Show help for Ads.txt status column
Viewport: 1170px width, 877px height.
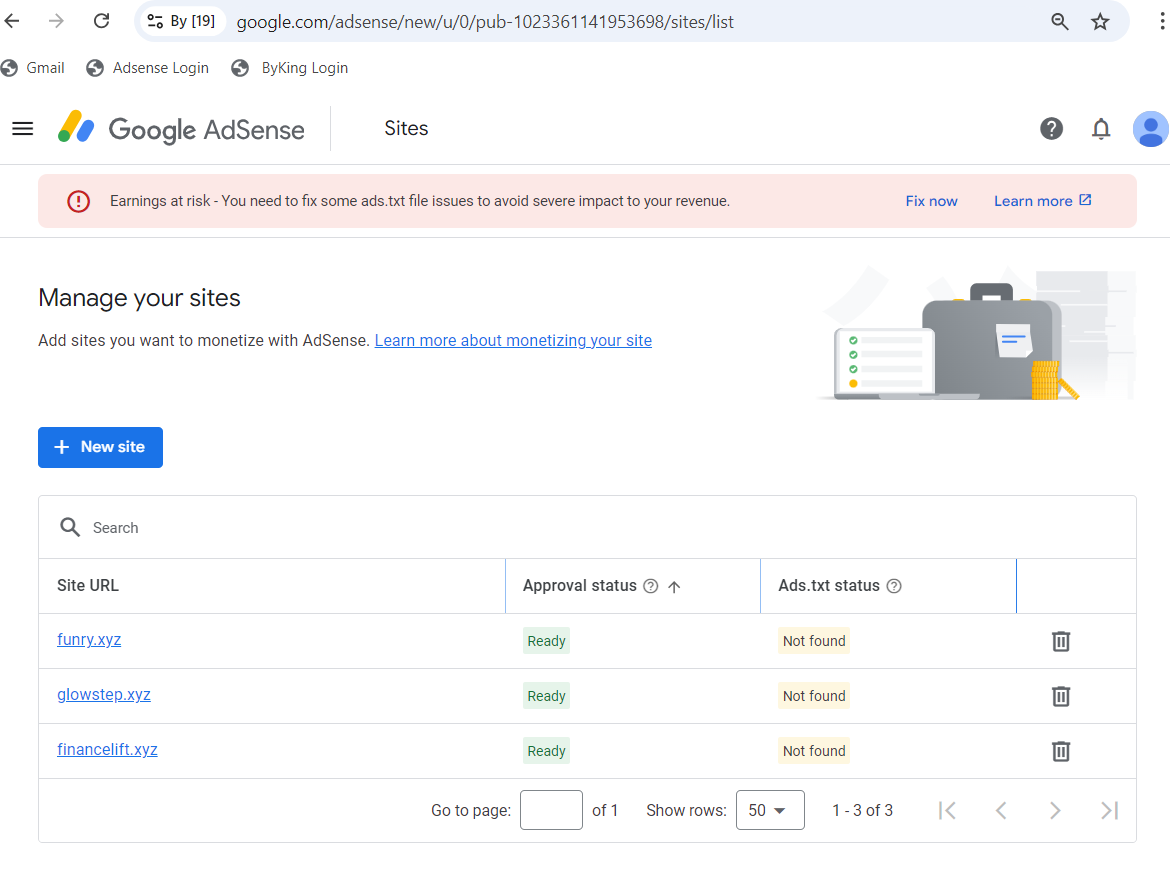(894, 586)
